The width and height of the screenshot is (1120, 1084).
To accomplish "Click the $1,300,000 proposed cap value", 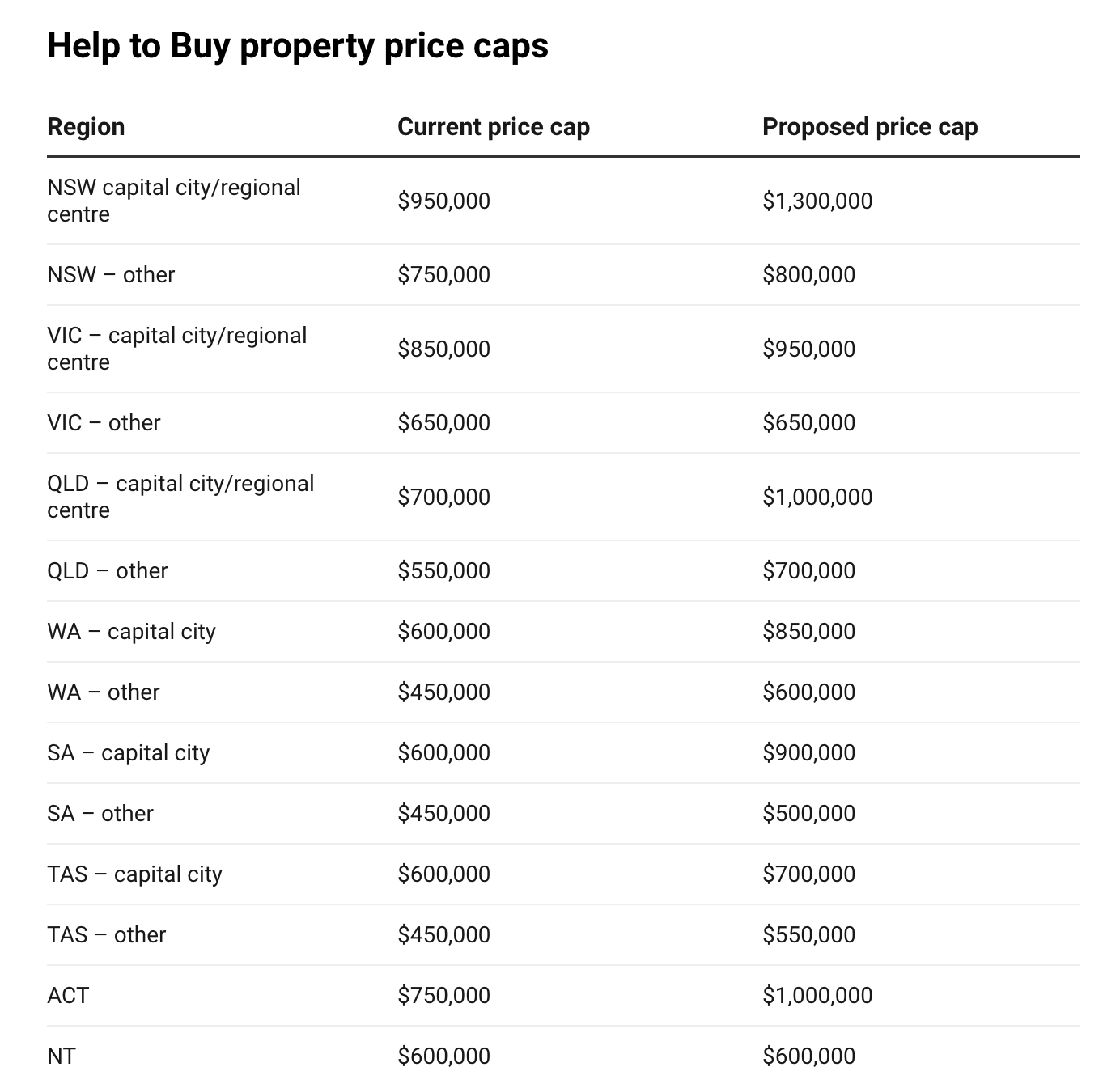I will [817, 201].
